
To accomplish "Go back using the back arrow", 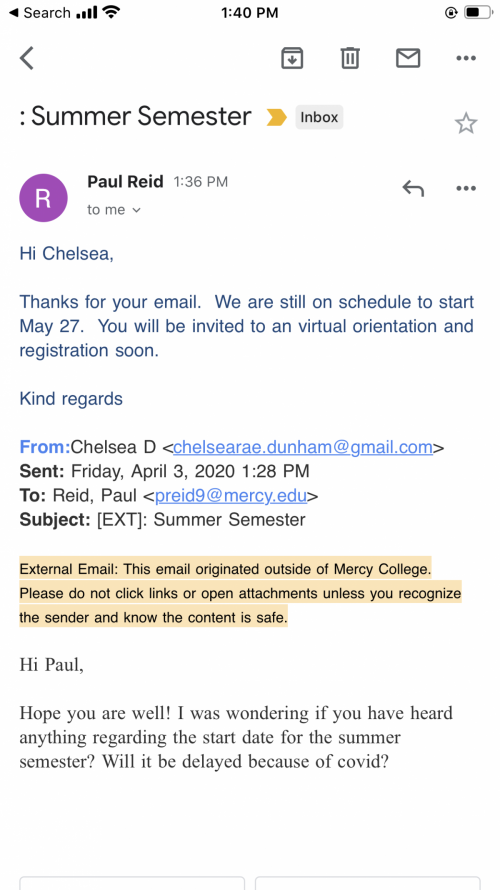I will pyautogui.click(x=27, y=58).
